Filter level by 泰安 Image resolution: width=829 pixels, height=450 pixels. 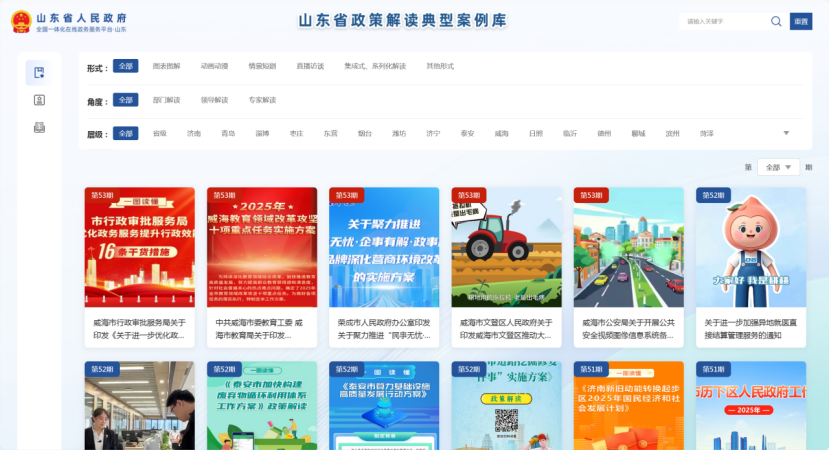(467, 134)
